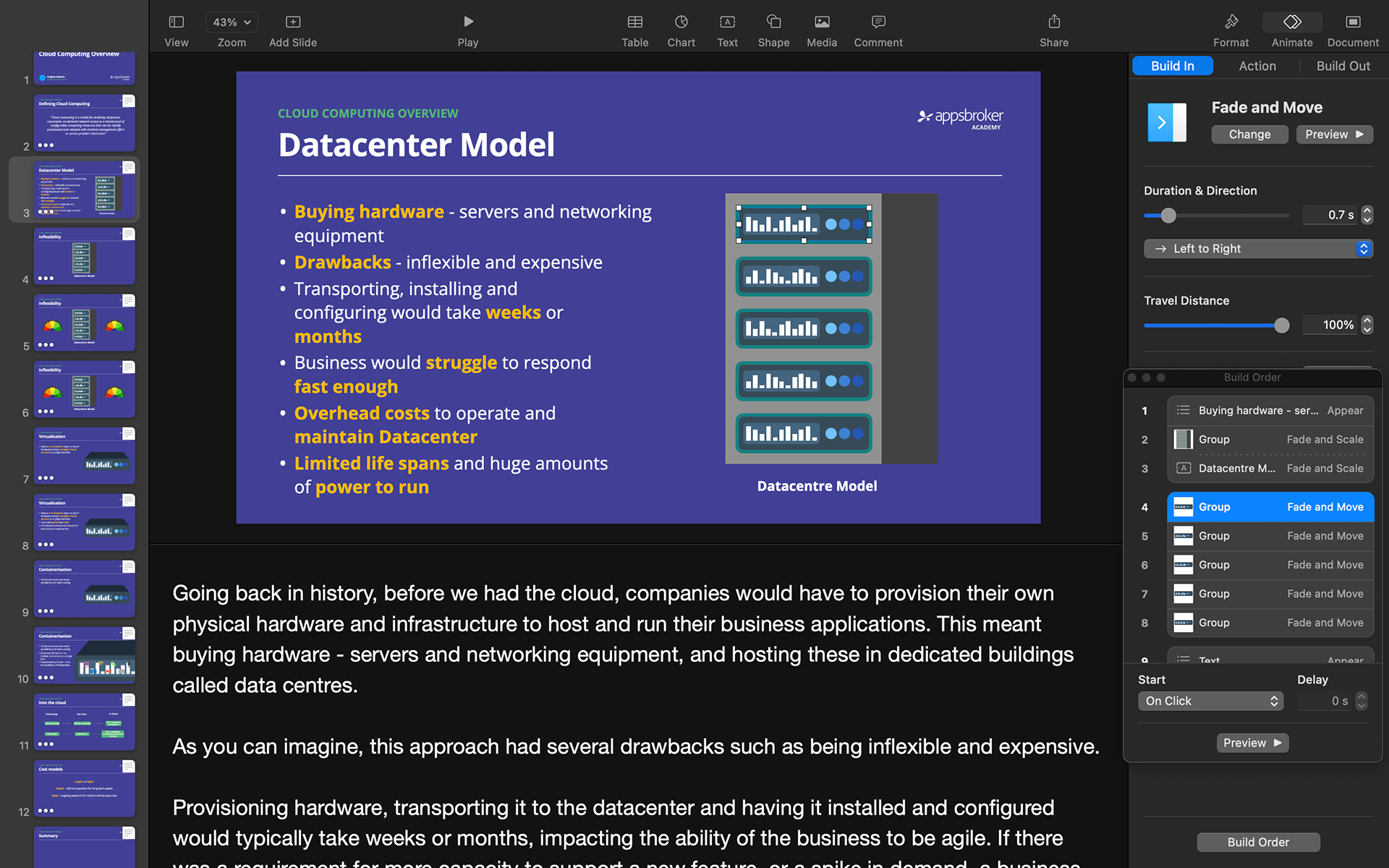Insert a Table from toolbar
This screenshot has width=1389, height=868.
tap(634, 22)
